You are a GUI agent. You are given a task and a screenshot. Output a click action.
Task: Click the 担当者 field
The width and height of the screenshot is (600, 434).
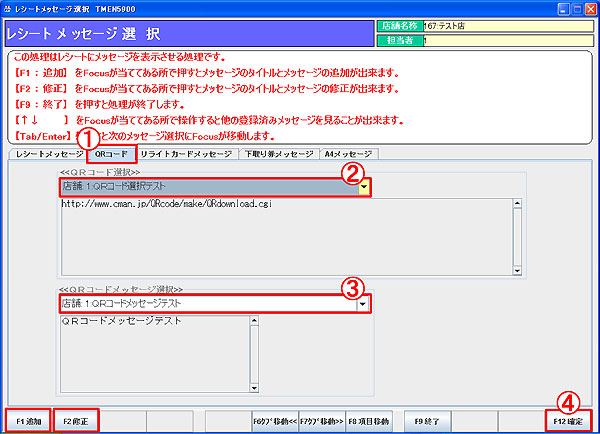pos(508,41)
